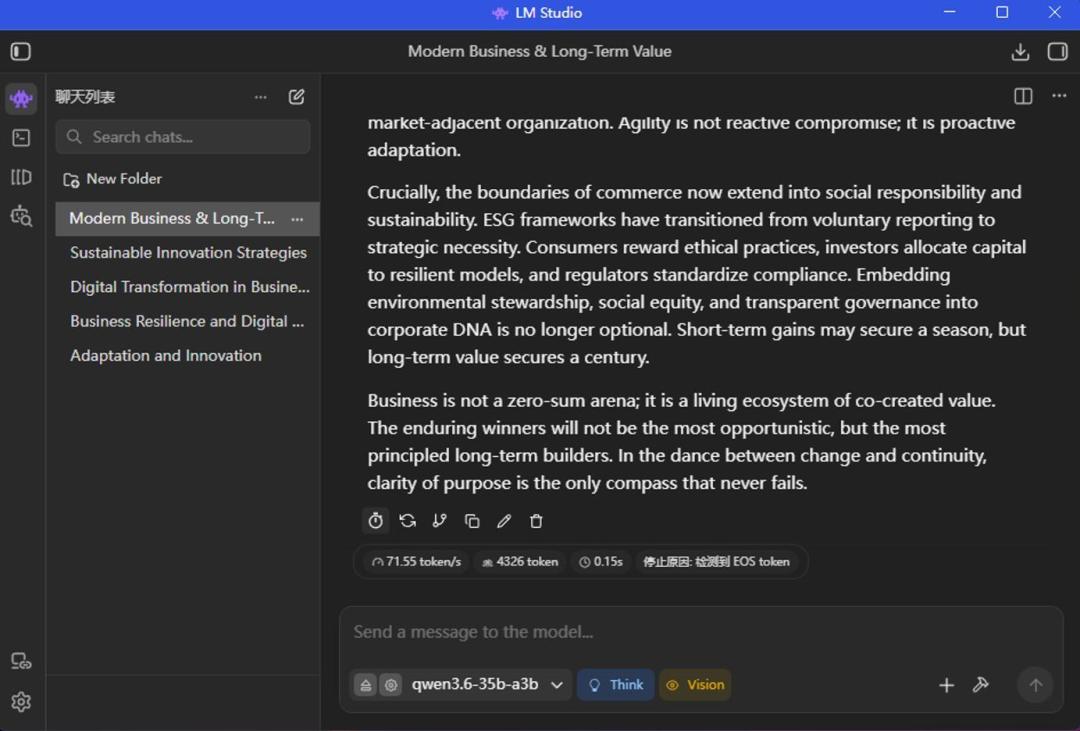This screenshot has height=731, width=1080.
Task: Open the settings gear in the left rail
Action: pyautogui.click(x=21, y=701)
